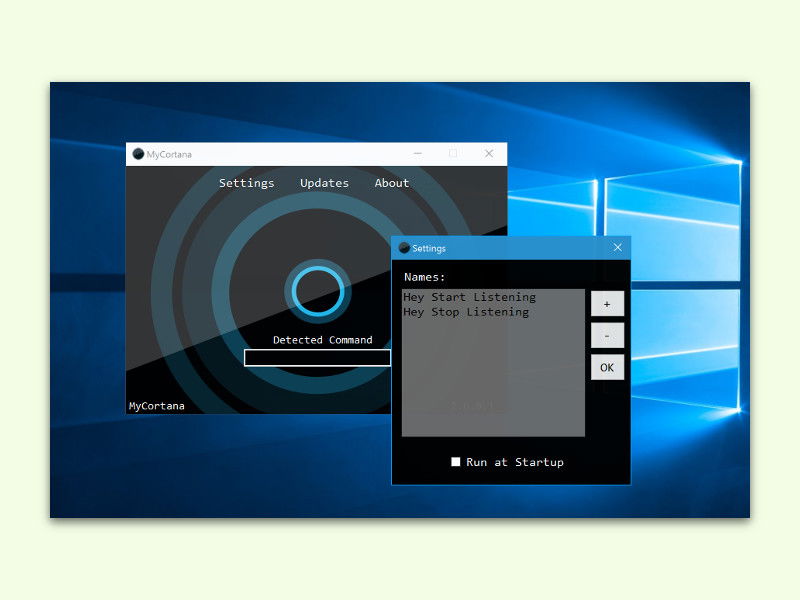
Task: Click the 'Detected Command' label
Action: click(322, 340)
